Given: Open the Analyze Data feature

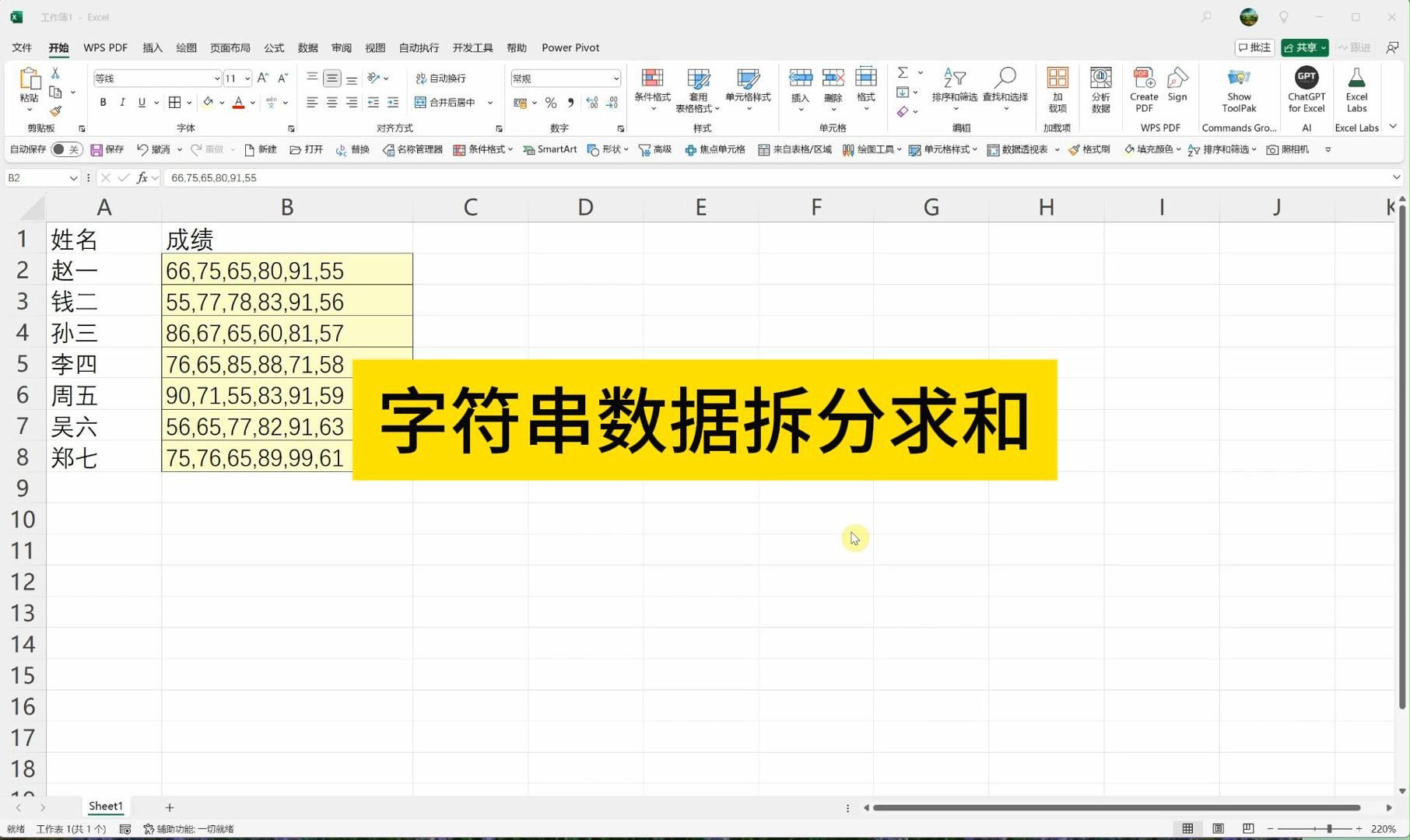Looking at the screenshot, I should [1100, 87].
